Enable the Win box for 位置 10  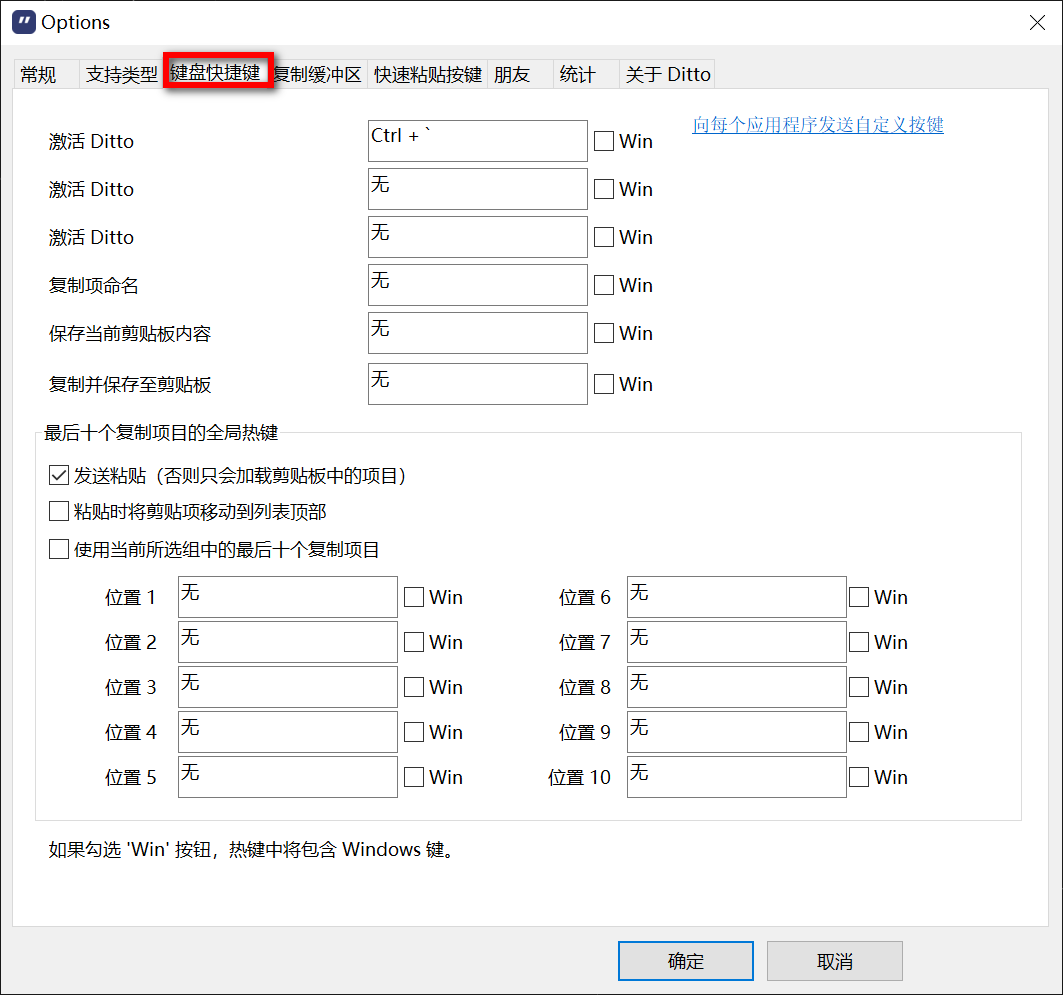pos(859,777)
